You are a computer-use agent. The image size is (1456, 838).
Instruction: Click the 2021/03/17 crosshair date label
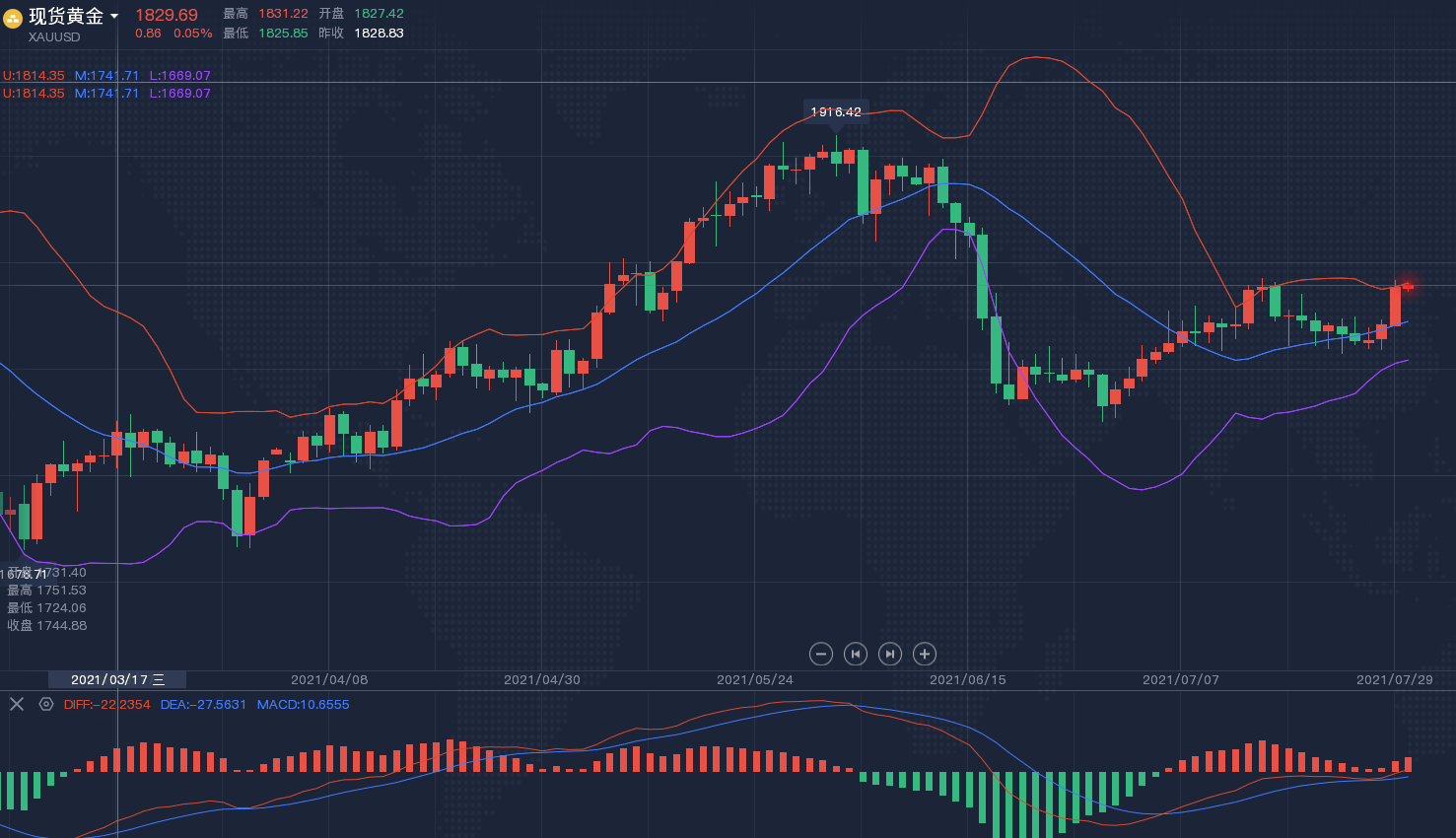click(117, 679)
